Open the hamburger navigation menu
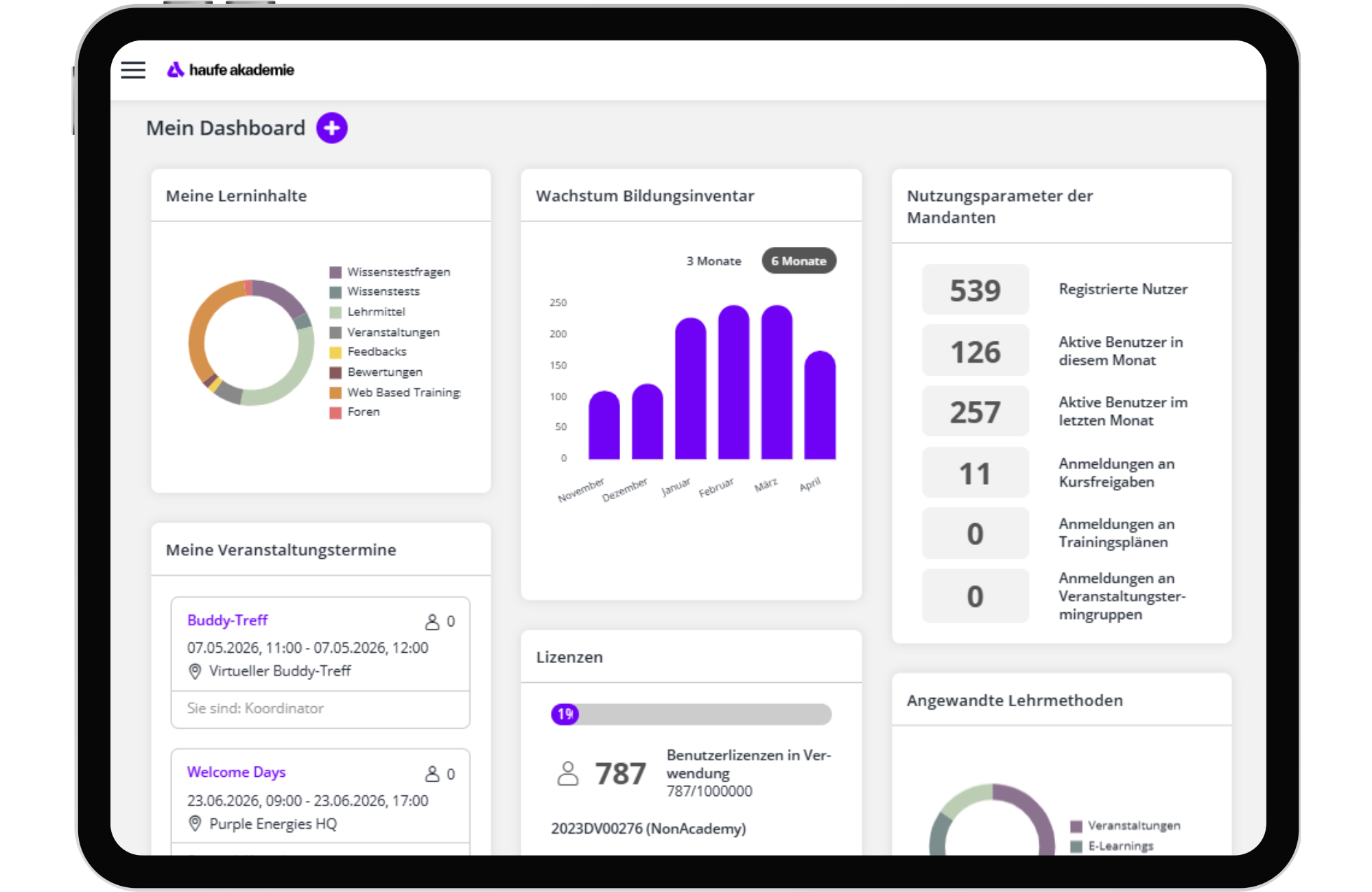This screenshot has height=892, width=1372. tap(133, 70)
